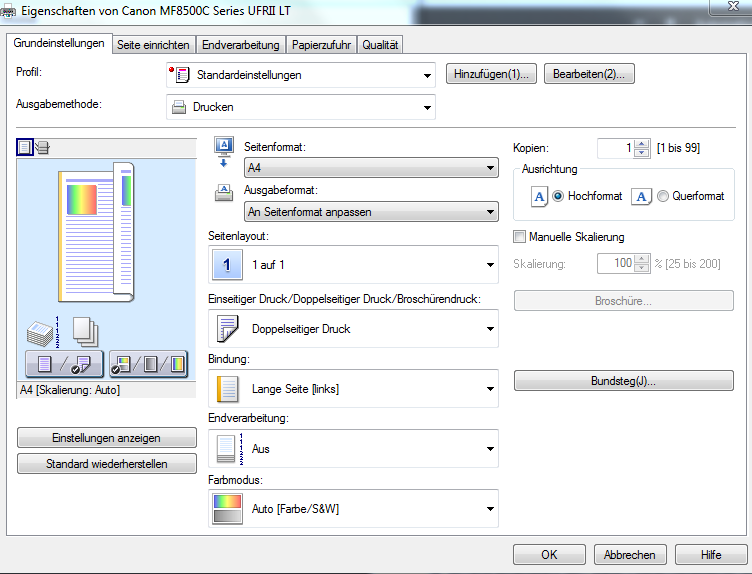Click the Kopien number field
752x574 pixels.
point(615,148)
